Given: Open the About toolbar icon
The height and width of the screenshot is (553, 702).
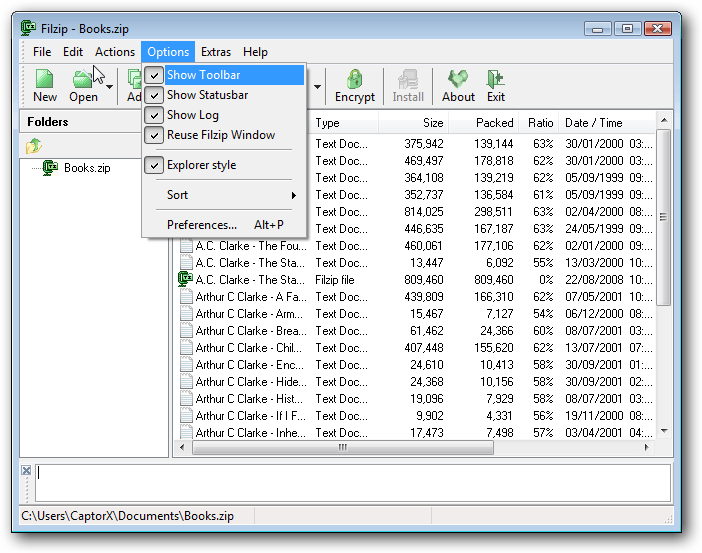Looking at the screenshot, I should 458,79.
